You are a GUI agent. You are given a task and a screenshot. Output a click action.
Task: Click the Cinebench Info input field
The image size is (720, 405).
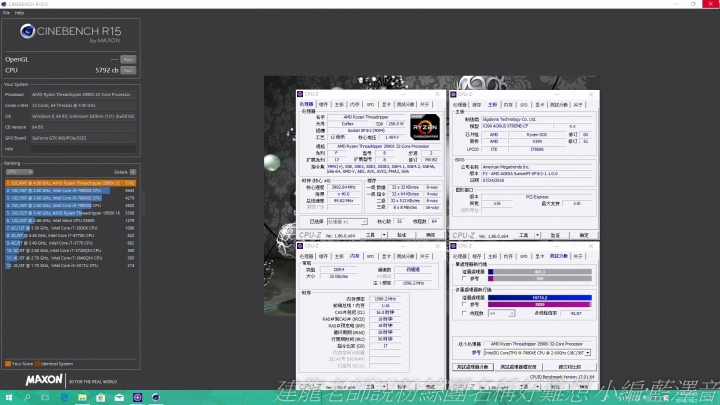click(83, 149)
